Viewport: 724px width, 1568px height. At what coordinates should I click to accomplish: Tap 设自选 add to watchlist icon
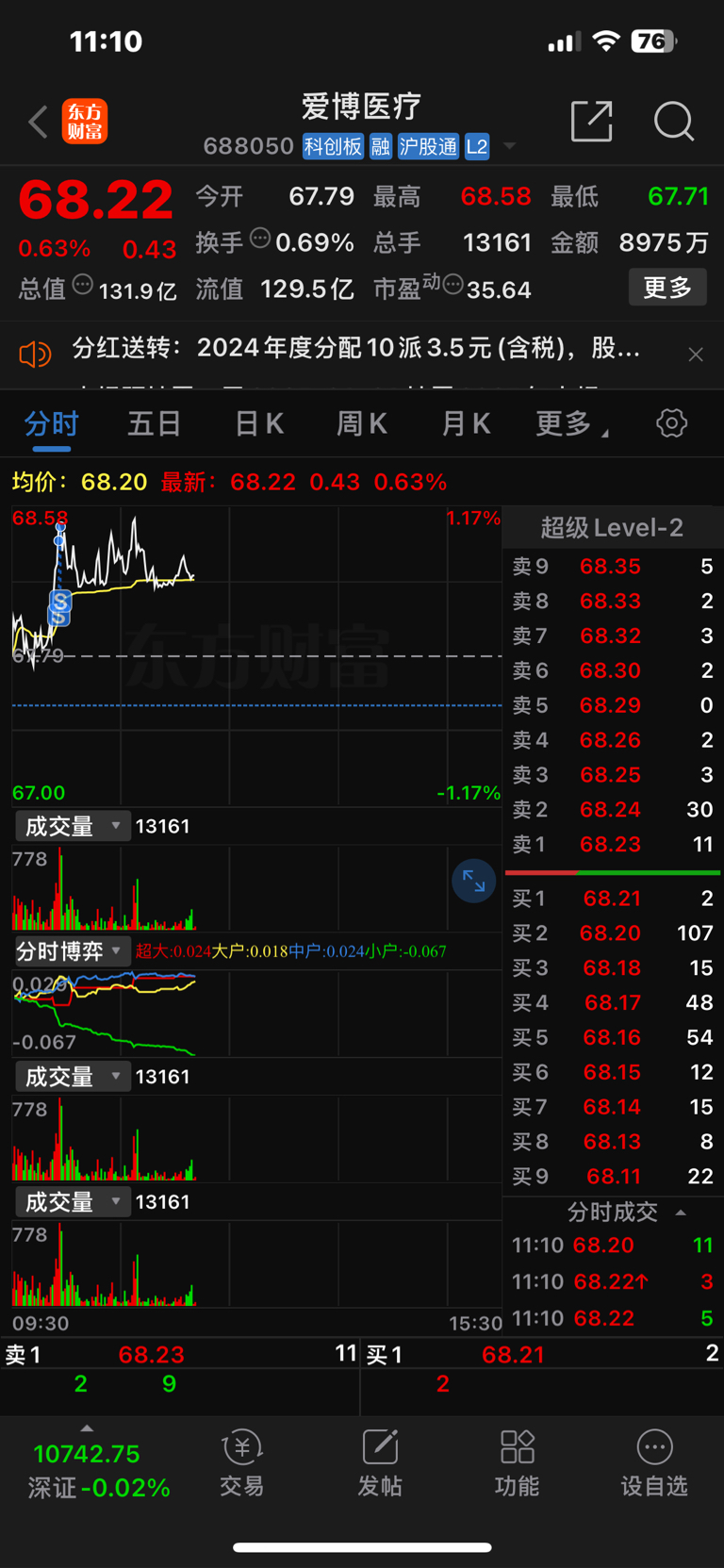coord(654,1462)
